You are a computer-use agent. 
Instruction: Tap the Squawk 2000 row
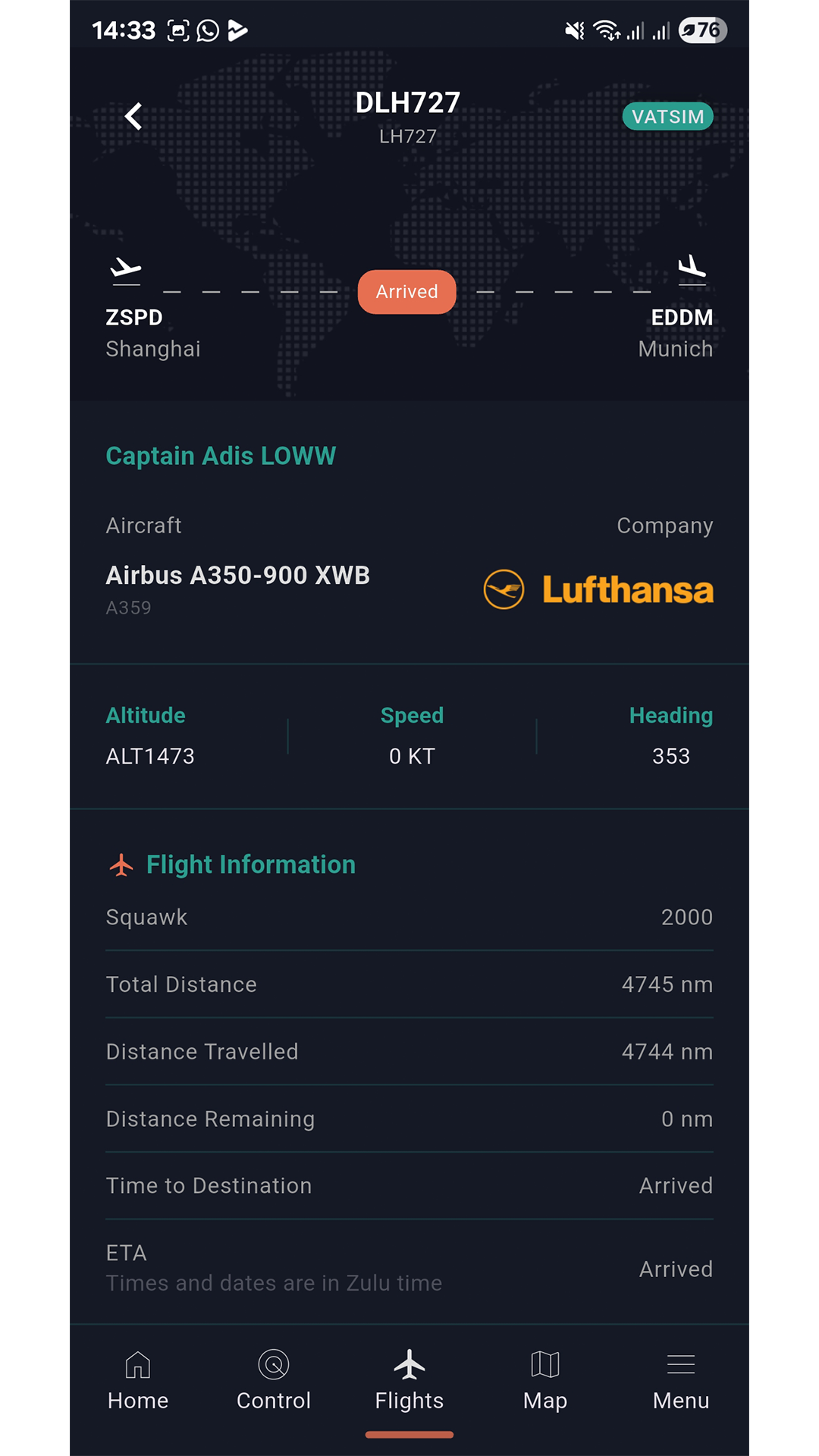409,918
